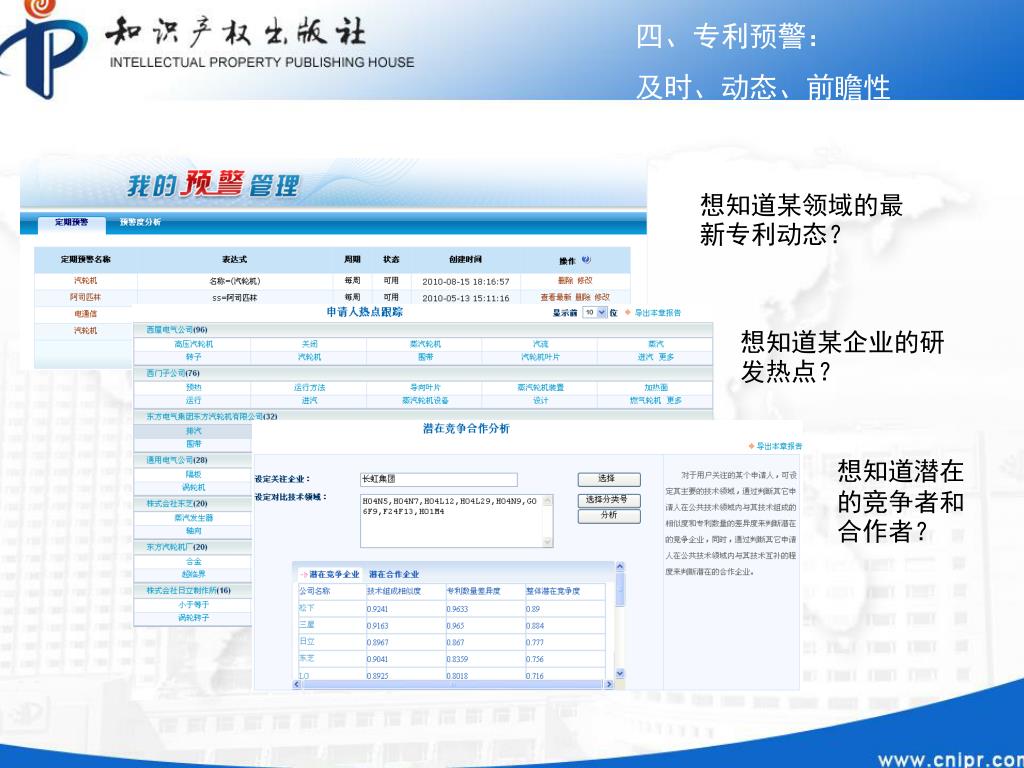Click scroll-left arrow under competitor results table
This screenshot has width=1024, height=768.
click(296, 684)
